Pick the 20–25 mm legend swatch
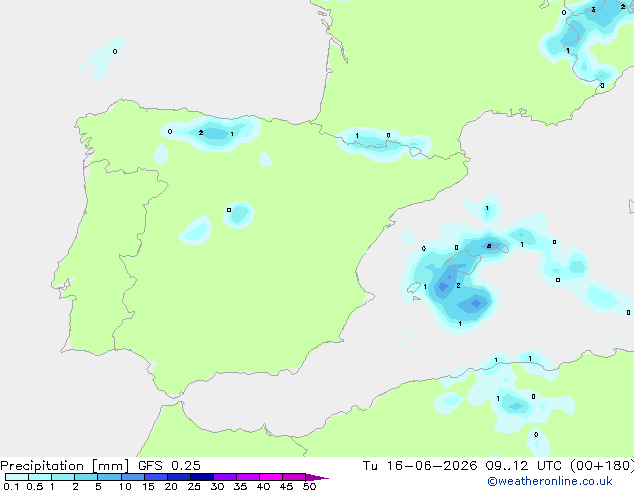 [178, 477]
